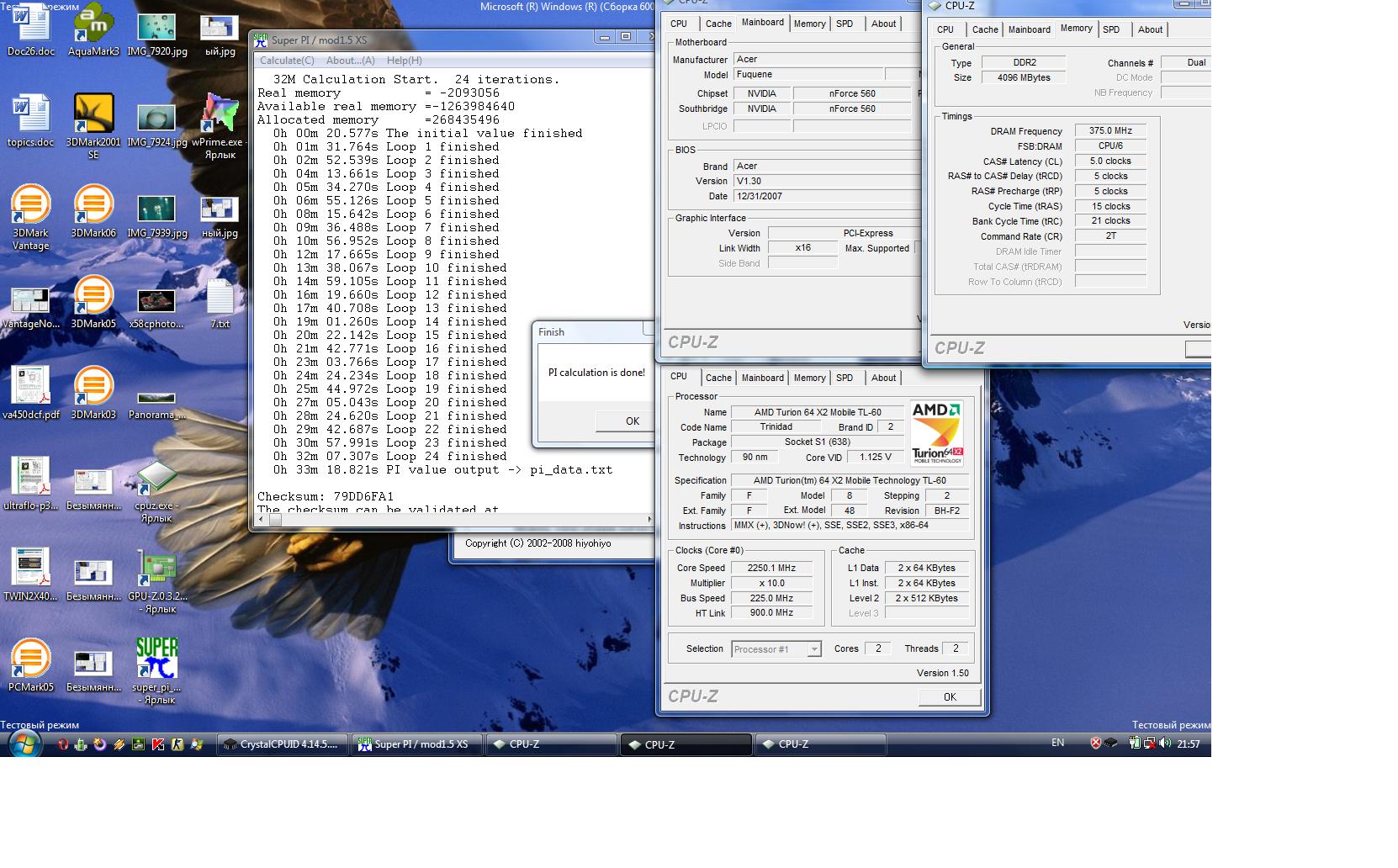Launch the 3DMark03 desktop shortcut
The height and width of the screenshot is (868, 1398).
click(93, 394)
